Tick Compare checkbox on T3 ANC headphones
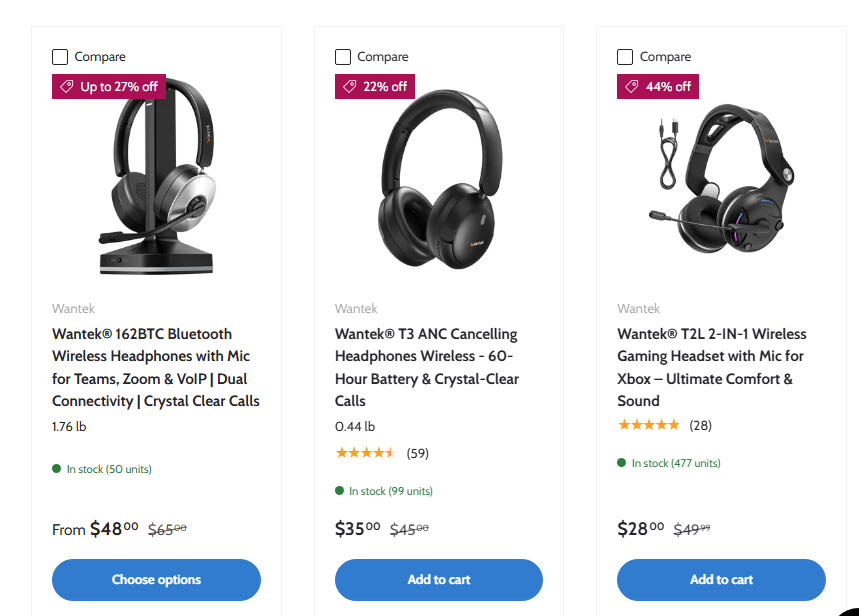 (x=343, y=57)
